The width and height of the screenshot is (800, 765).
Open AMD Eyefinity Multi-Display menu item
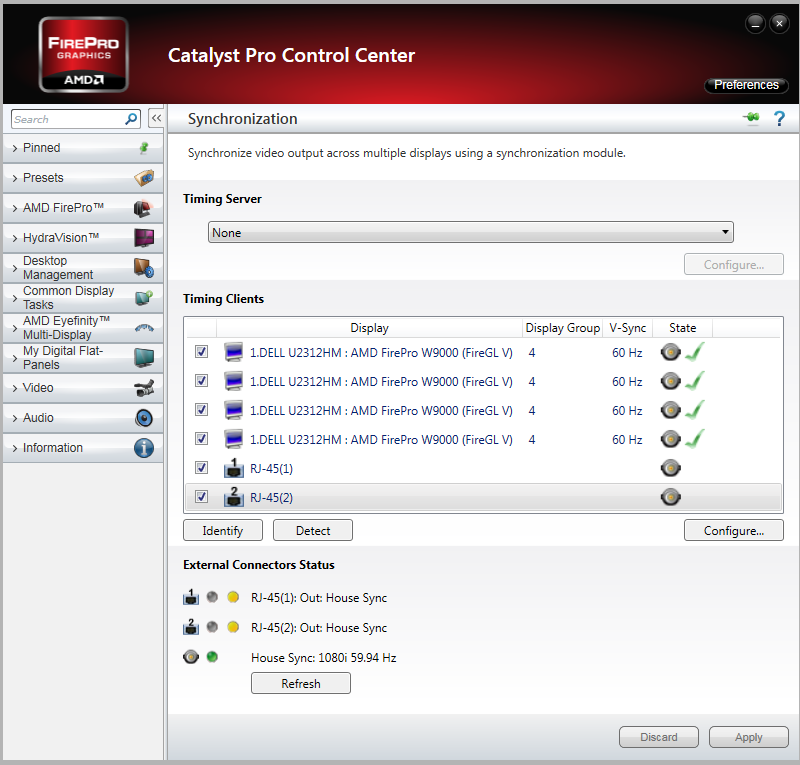coord(66,328)
